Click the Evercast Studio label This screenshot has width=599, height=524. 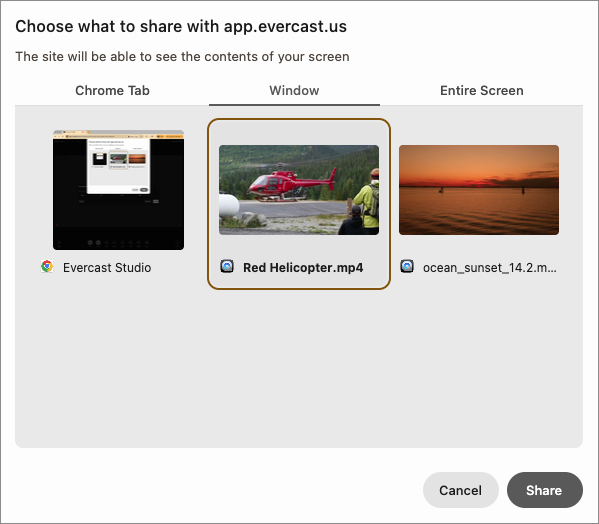point(107,268)
